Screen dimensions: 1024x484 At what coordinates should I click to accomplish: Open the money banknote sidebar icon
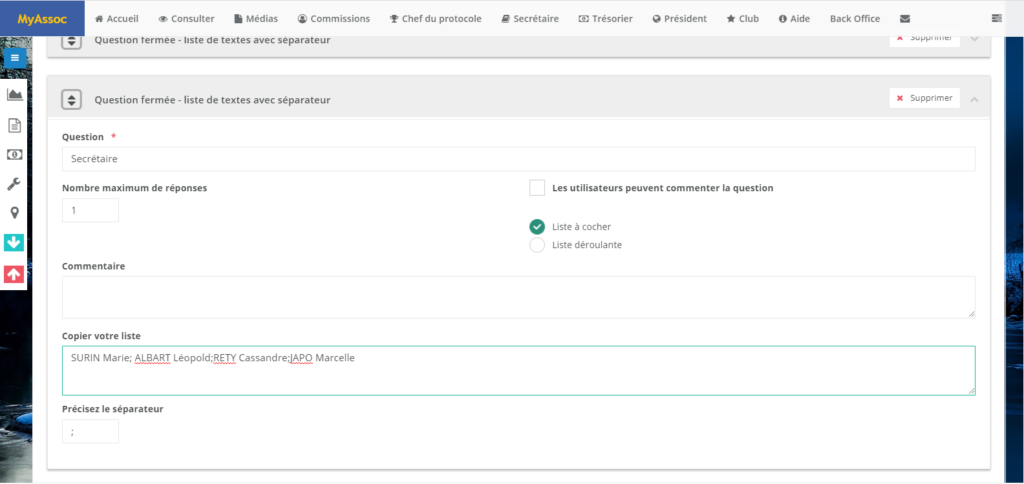(14, 154)
